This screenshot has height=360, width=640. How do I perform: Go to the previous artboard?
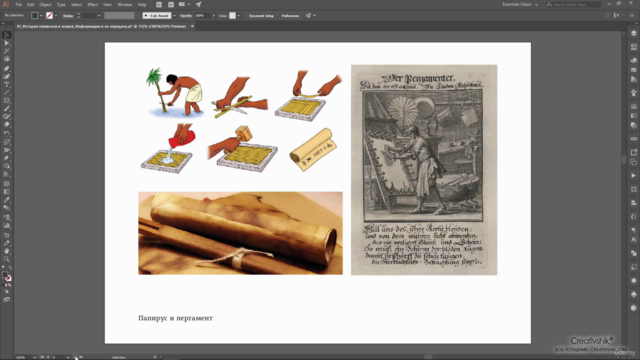(48, 357)
